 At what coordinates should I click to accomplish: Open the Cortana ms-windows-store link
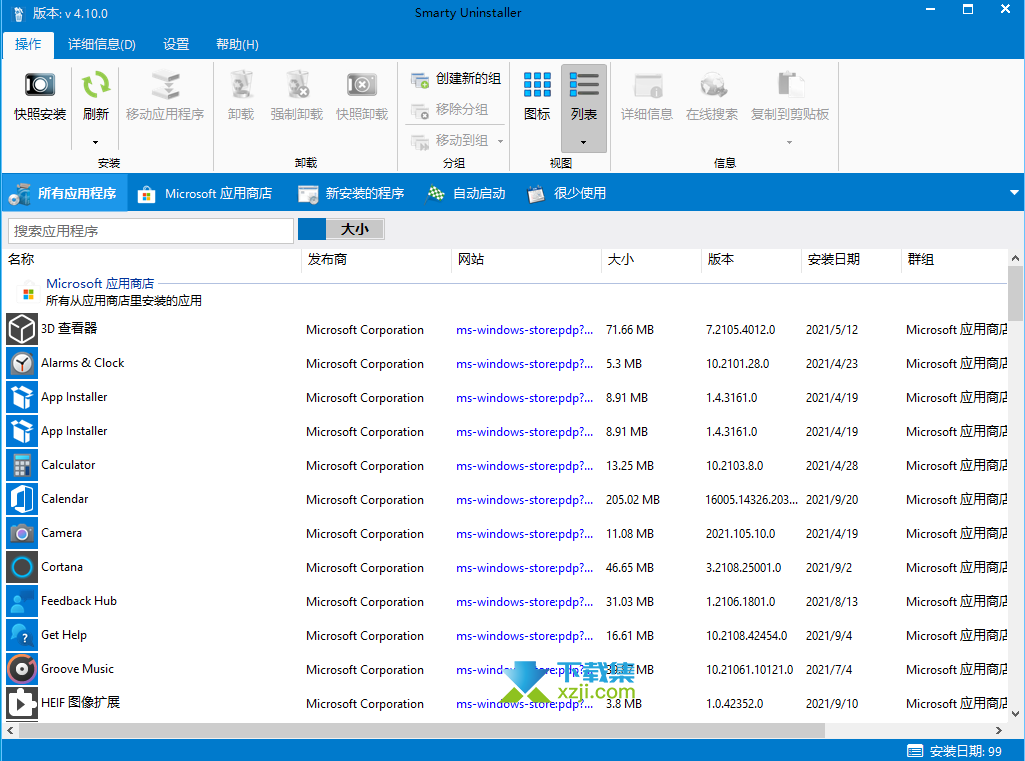point(524,567)
